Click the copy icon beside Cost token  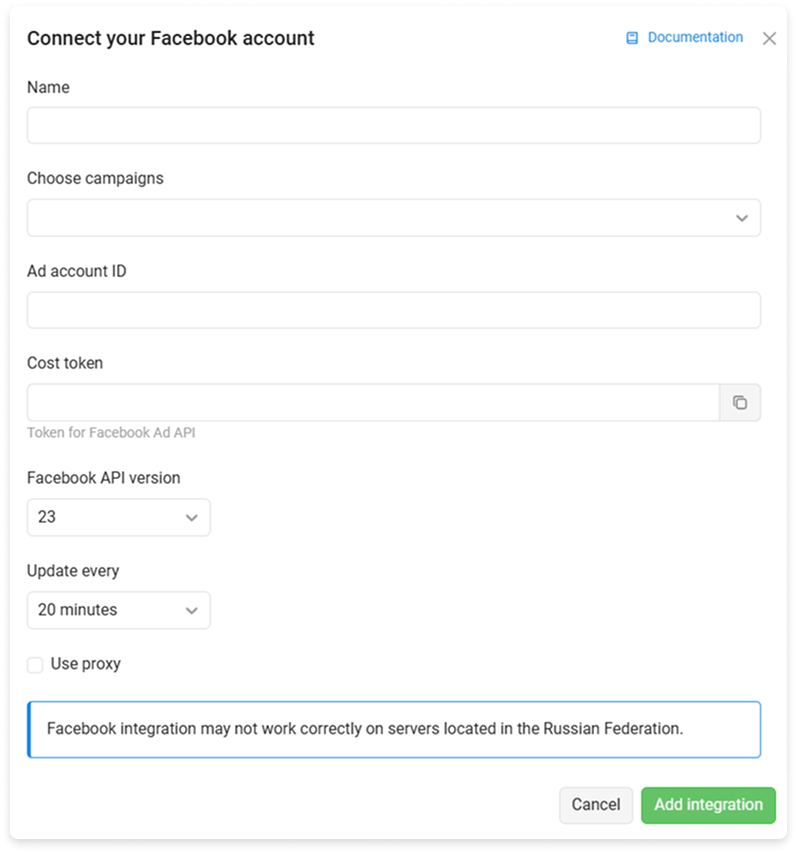[740, 402]
